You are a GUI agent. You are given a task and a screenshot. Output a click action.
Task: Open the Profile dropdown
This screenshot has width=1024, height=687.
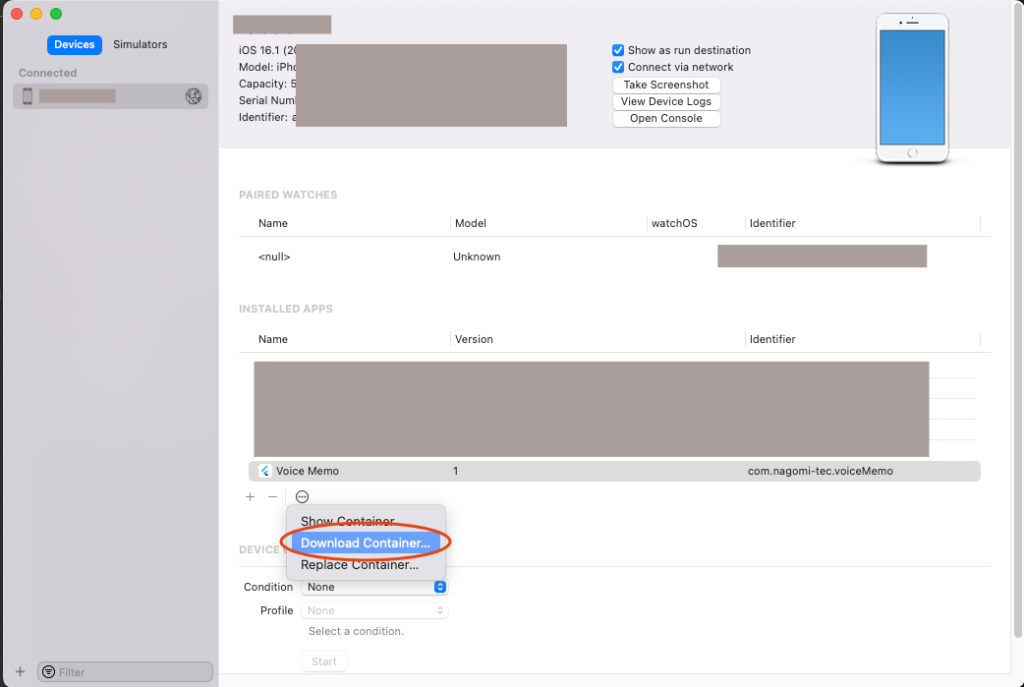point(375,610)
